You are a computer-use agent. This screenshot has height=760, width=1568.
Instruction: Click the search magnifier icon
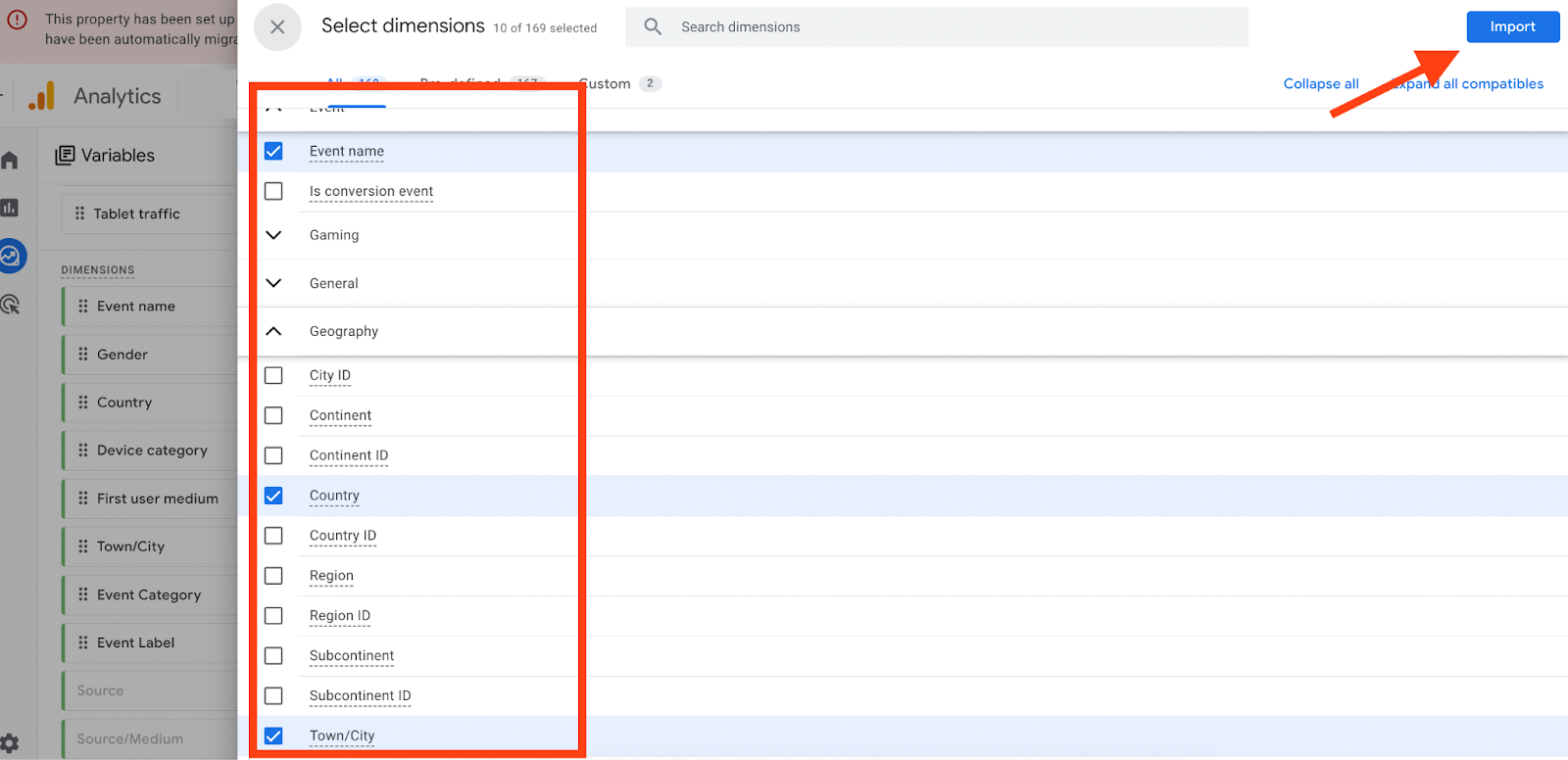[653, 27]
